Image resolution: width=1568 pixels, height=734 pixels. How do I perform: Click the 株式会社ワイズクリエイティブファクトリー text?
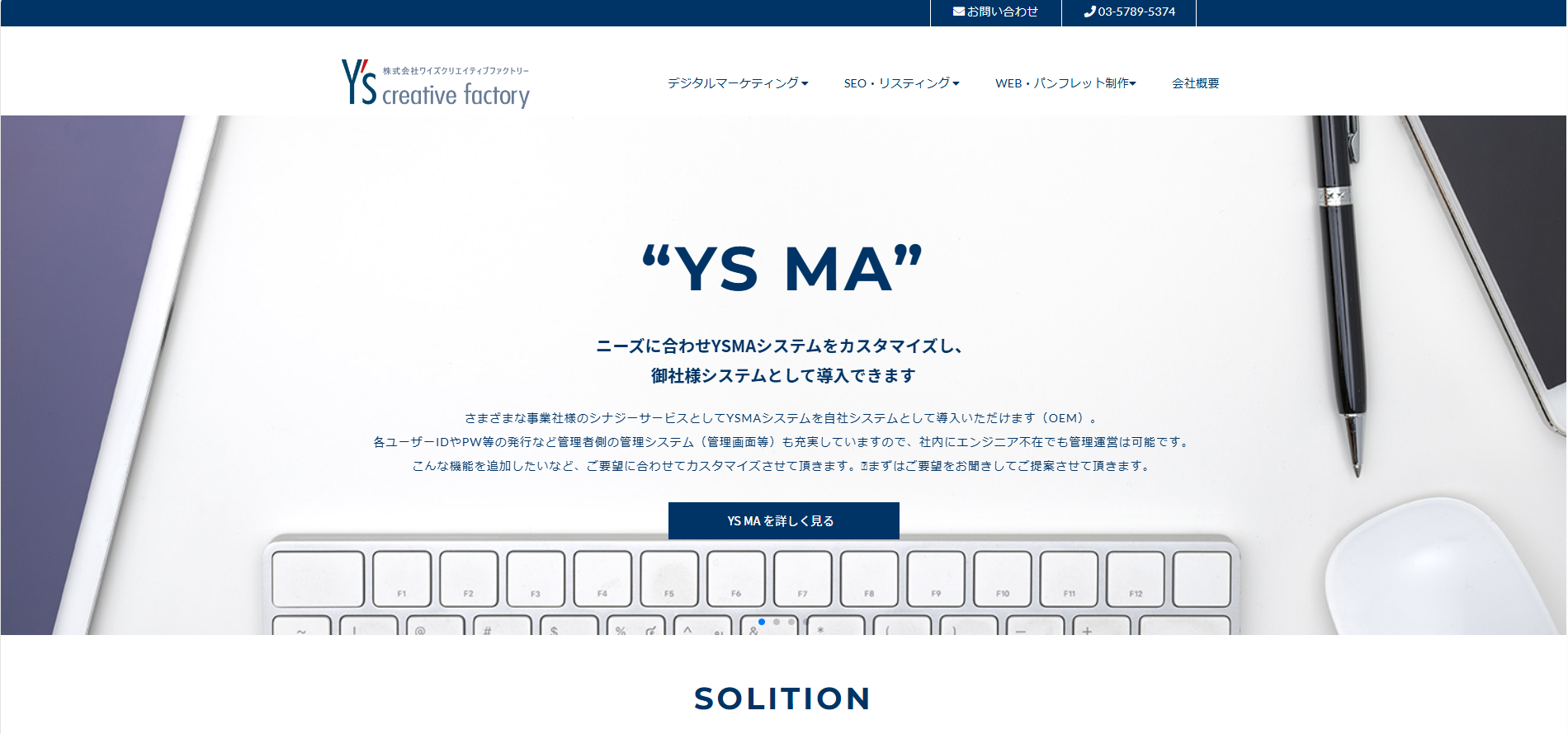(456, 71)
